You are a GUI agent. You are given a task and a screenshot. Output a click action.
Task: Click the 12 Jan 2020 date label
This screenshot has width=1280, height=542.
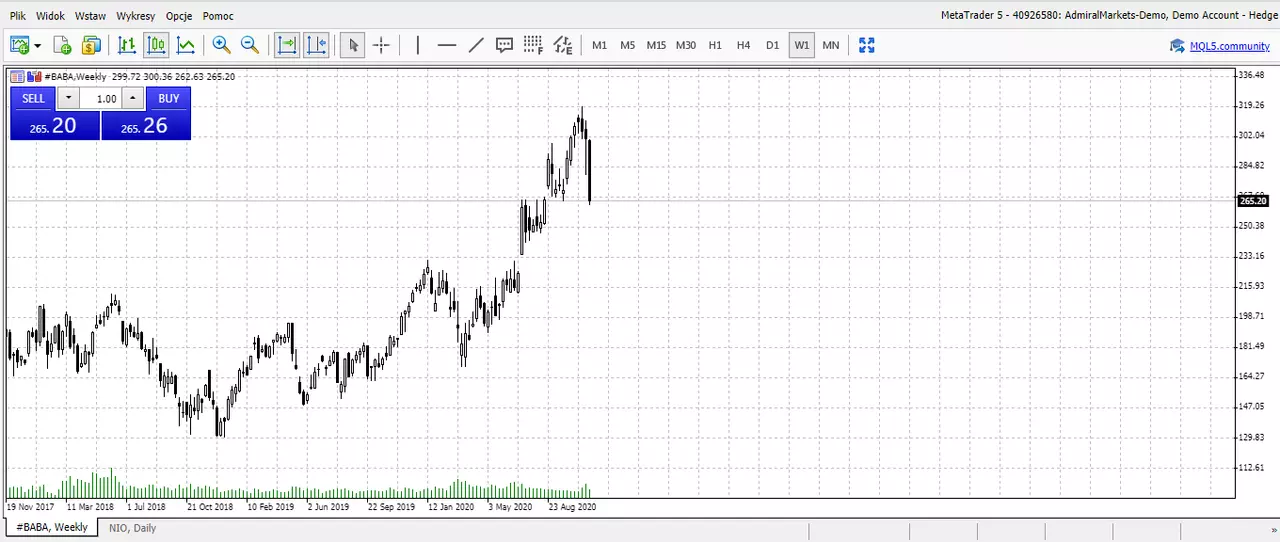(451, 507)
